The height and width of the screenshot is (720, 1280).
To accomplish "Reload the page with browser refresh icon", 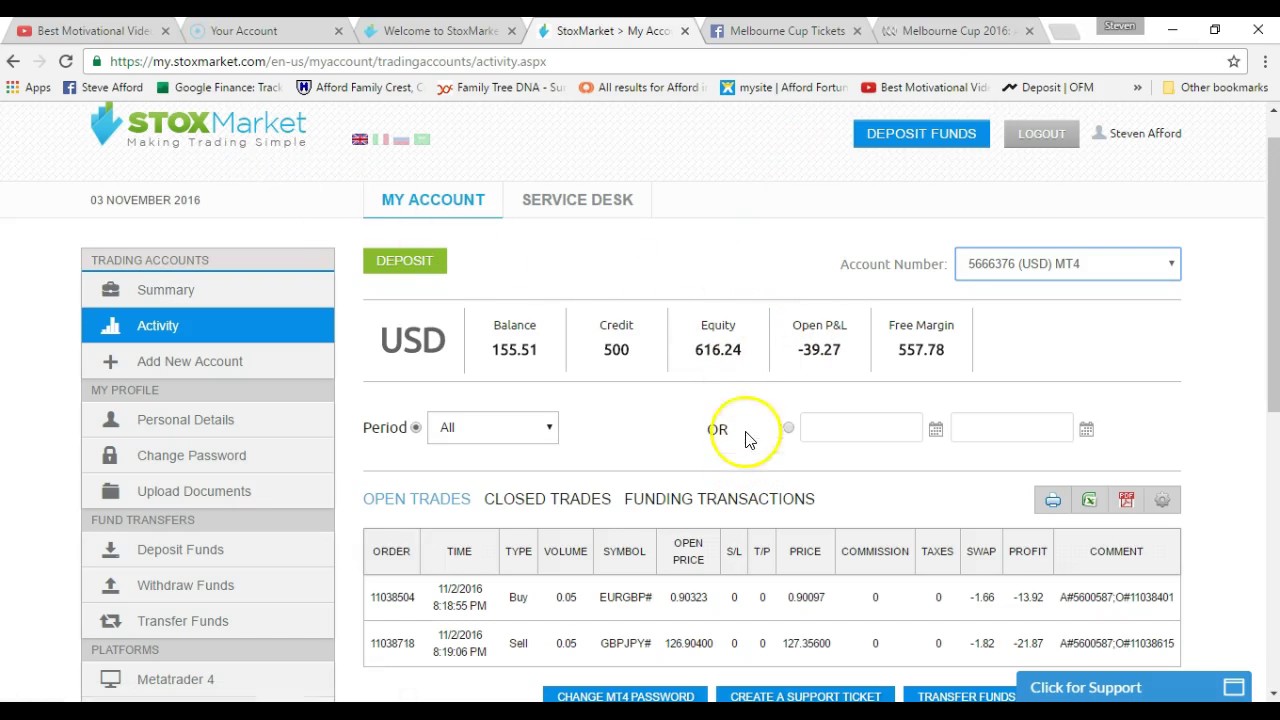I will click(65, 61).
